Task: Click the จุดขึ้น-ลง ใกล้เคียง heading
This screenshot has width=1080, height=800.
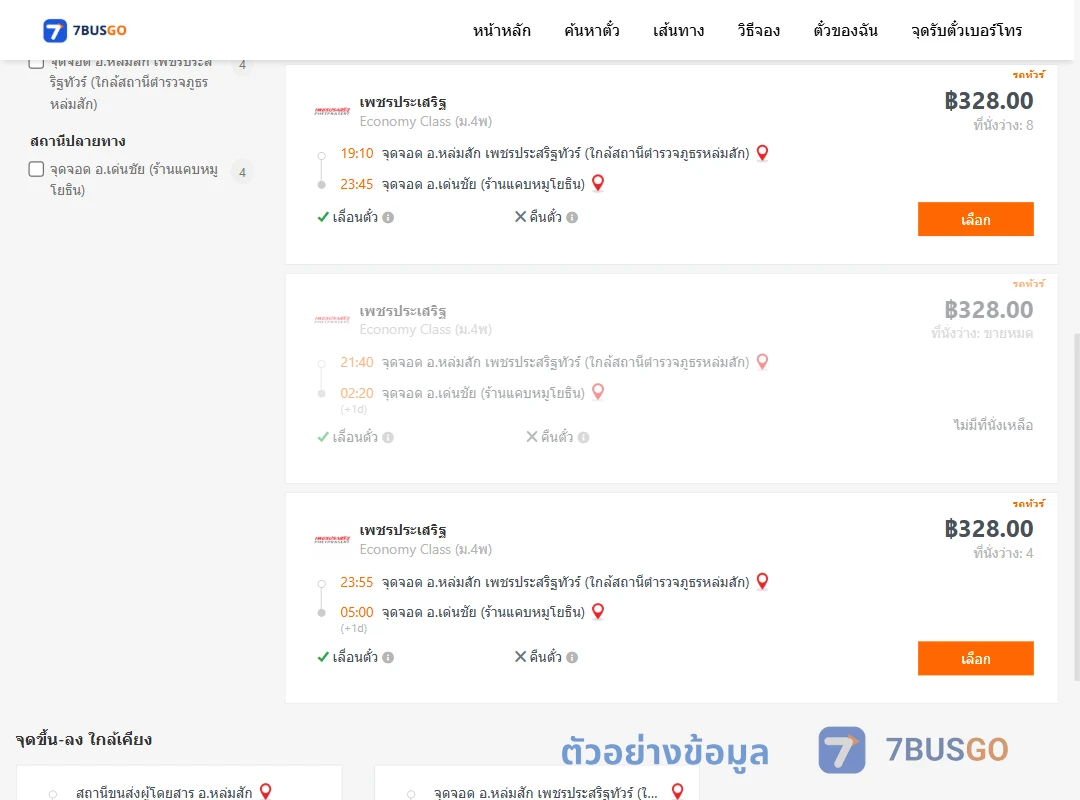Action: click(x=84, y=739)
